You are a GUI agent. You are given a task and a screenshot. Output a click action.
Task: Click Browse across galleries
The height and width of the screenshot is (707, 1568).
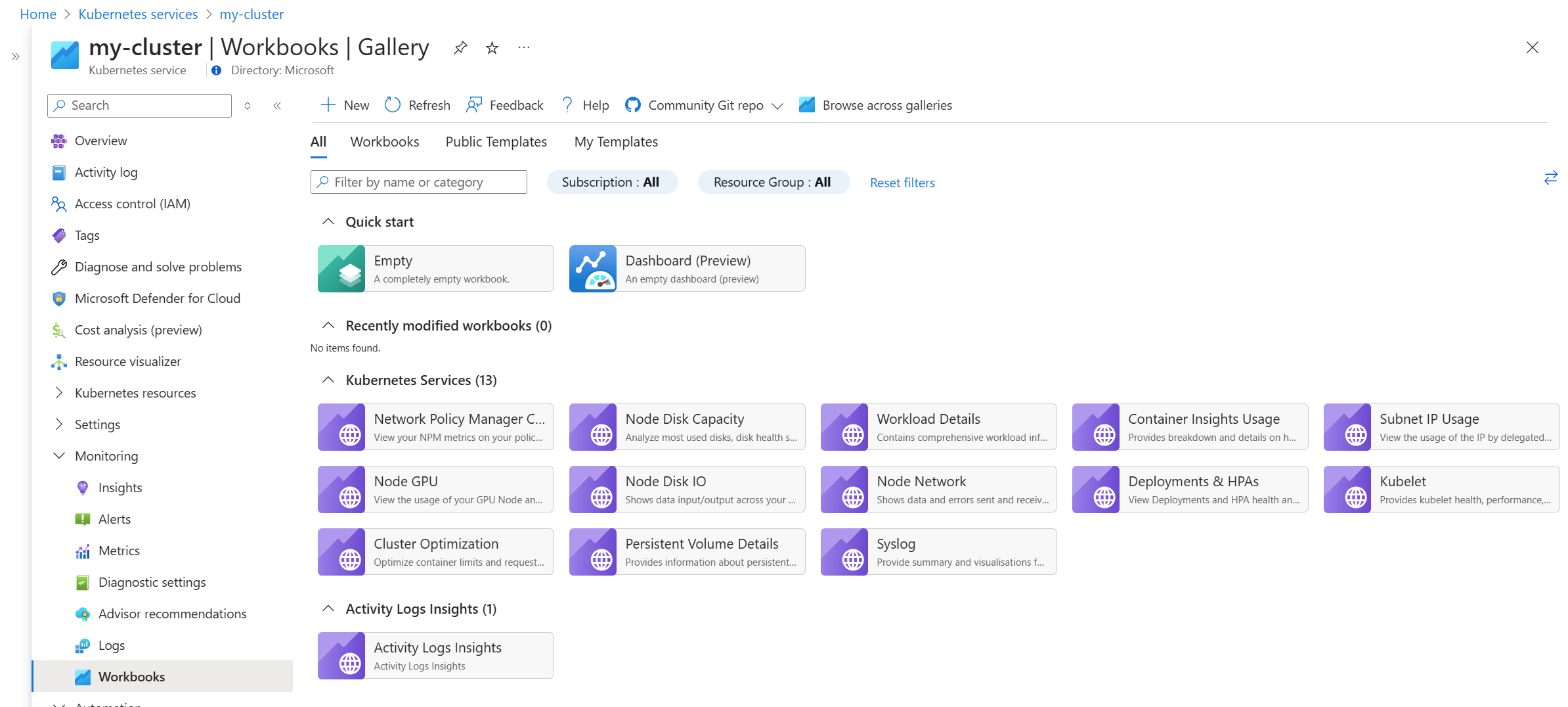875,105
